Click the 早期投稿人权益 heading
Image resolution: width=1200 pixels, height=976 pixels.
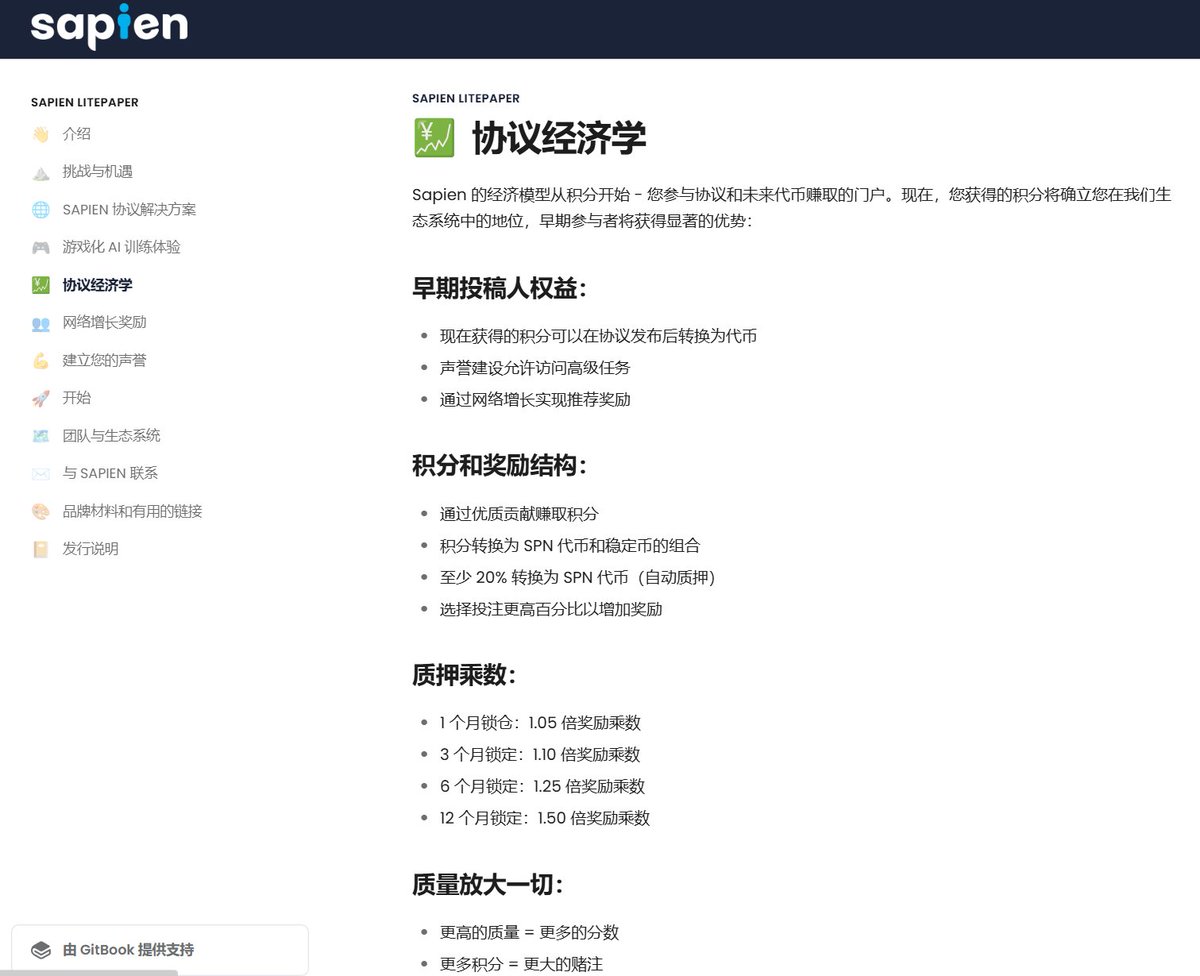[499, 288]
